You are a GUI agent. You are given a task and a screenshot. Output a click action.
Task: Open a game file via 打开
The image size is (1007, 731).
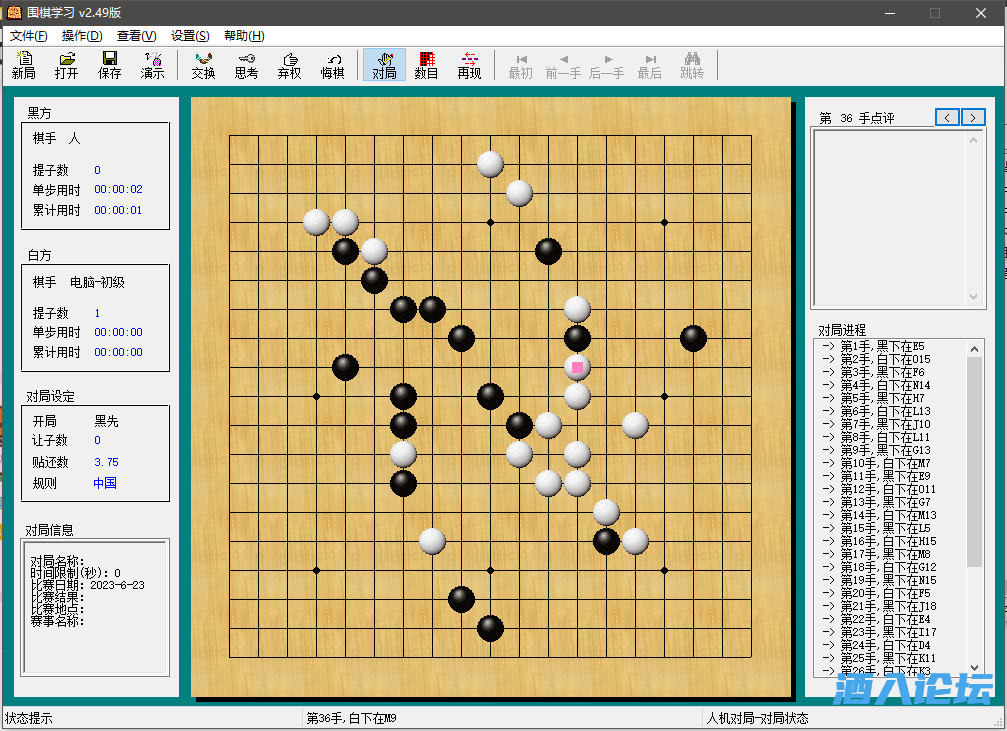tap(67, 65)
